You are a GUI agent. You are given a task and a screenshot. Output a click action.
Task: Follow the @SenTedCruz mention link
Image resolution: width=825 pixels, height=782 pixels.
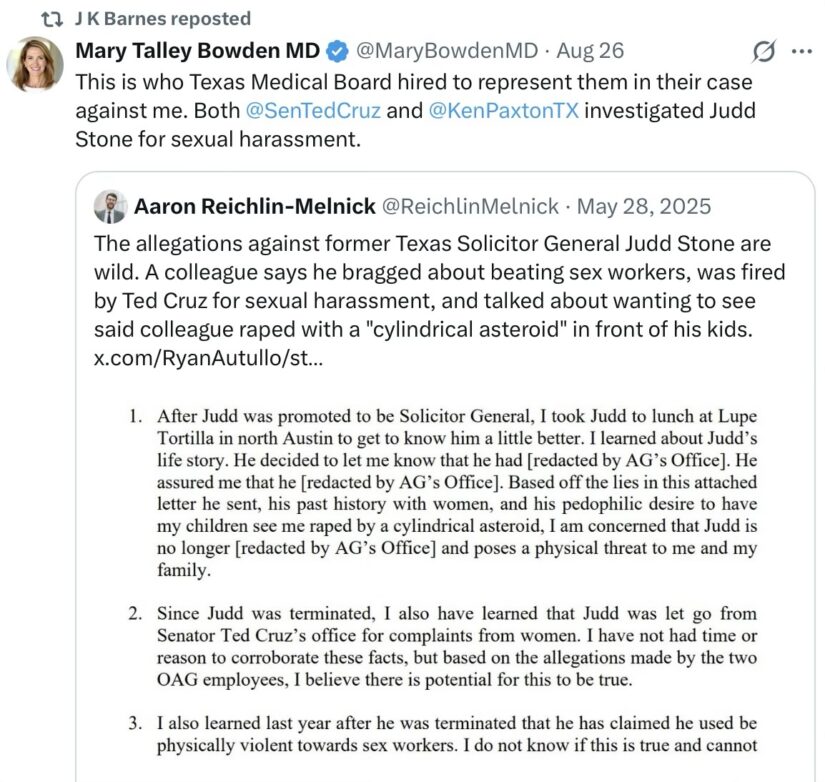tap(313, 111)
